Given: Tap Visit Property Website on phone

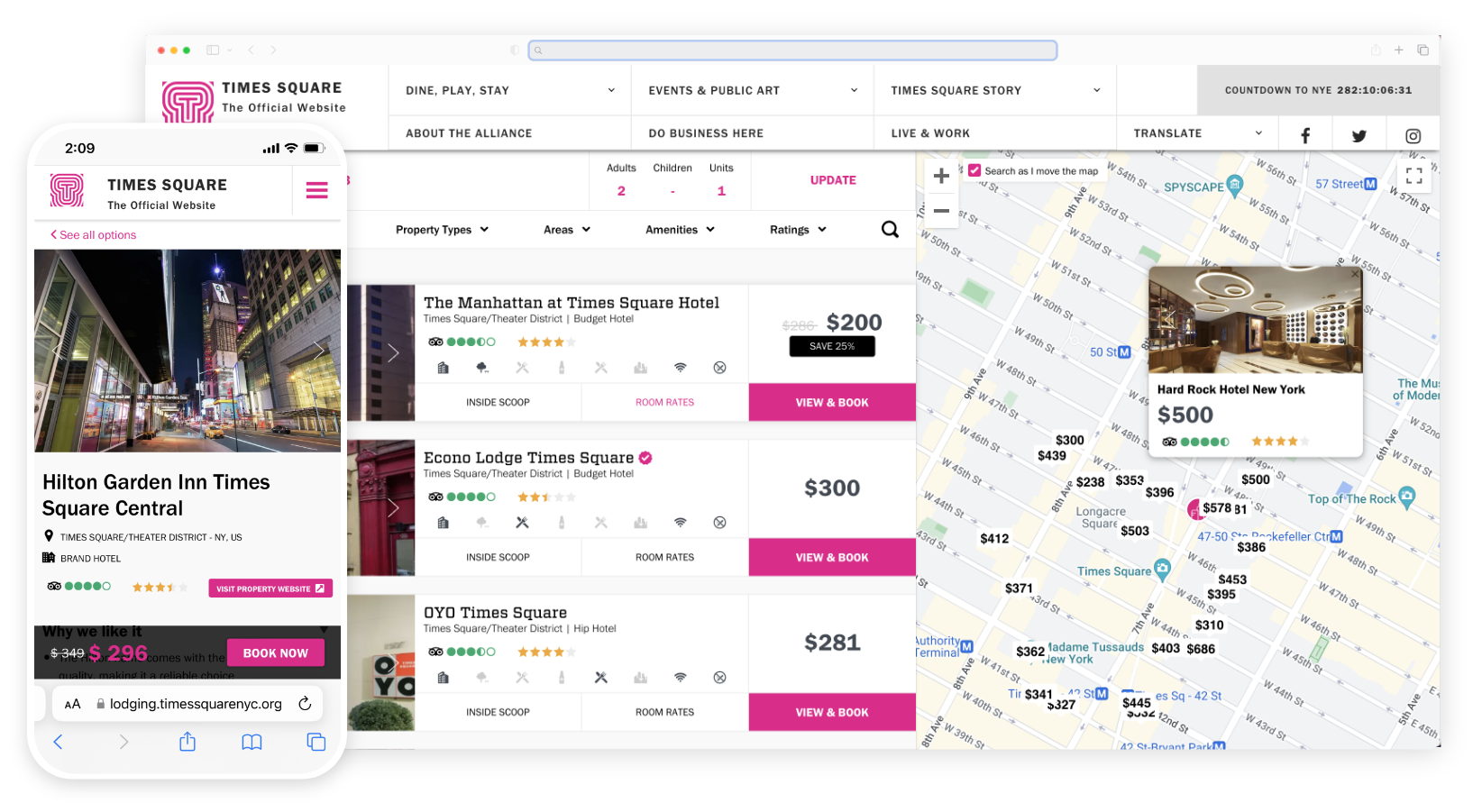Looking at the screenshot, I should click(x=270, y=588).
